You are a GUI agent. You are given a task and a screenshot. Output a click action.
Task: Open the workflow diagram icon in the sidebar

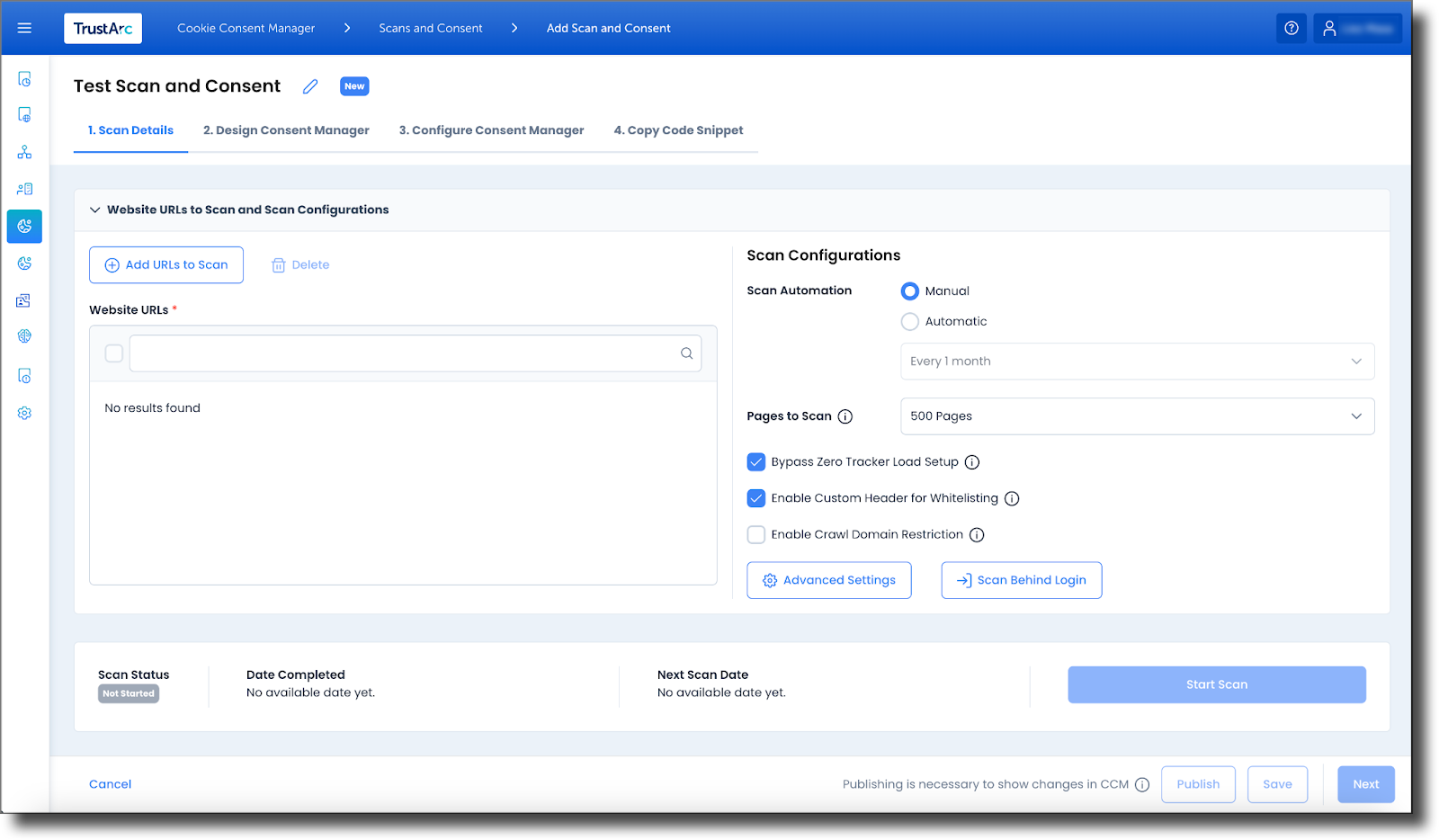[x=24, y=151]
